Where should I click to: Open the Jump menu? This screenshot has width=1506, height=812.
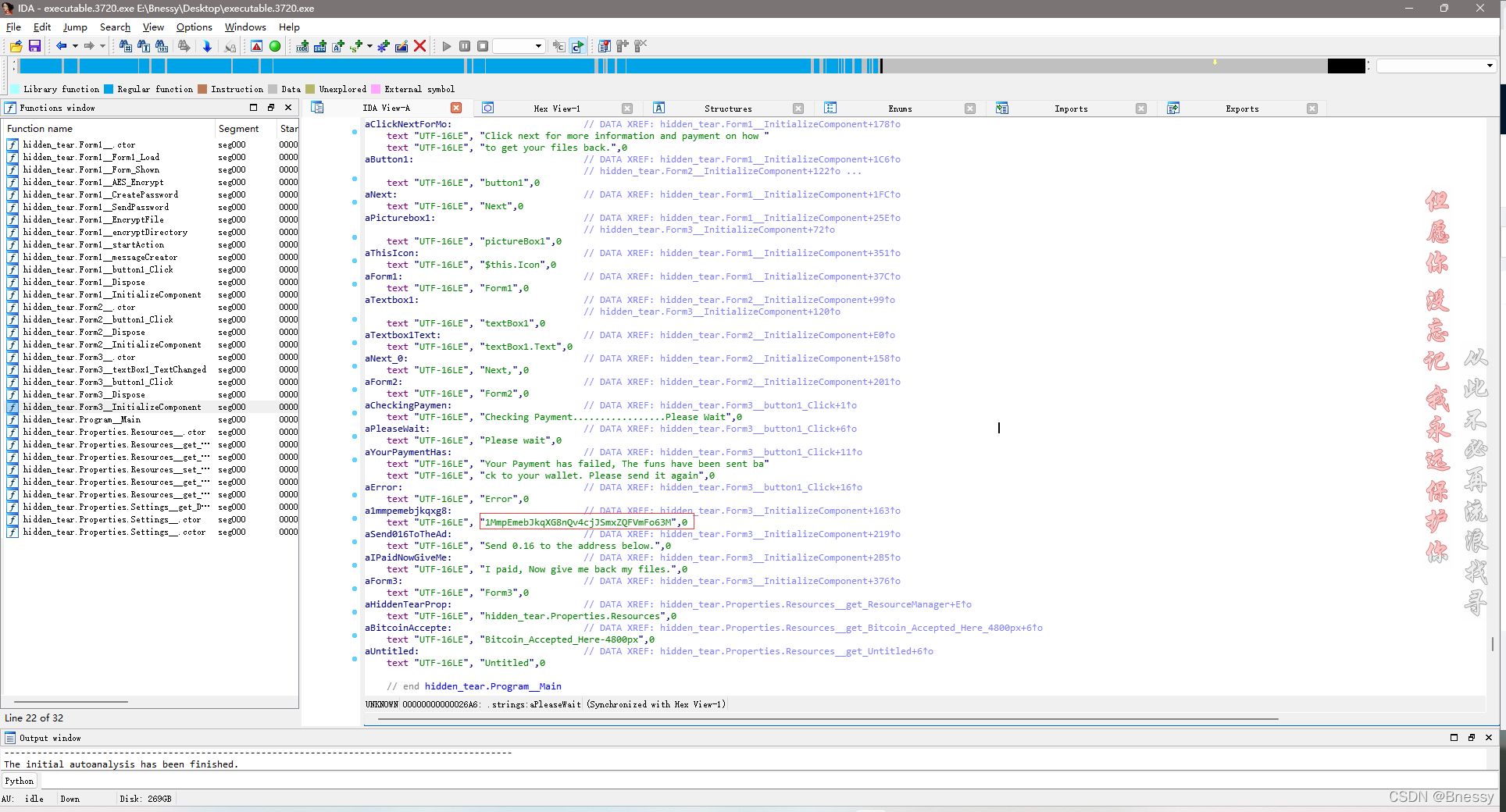coord(75,27)
